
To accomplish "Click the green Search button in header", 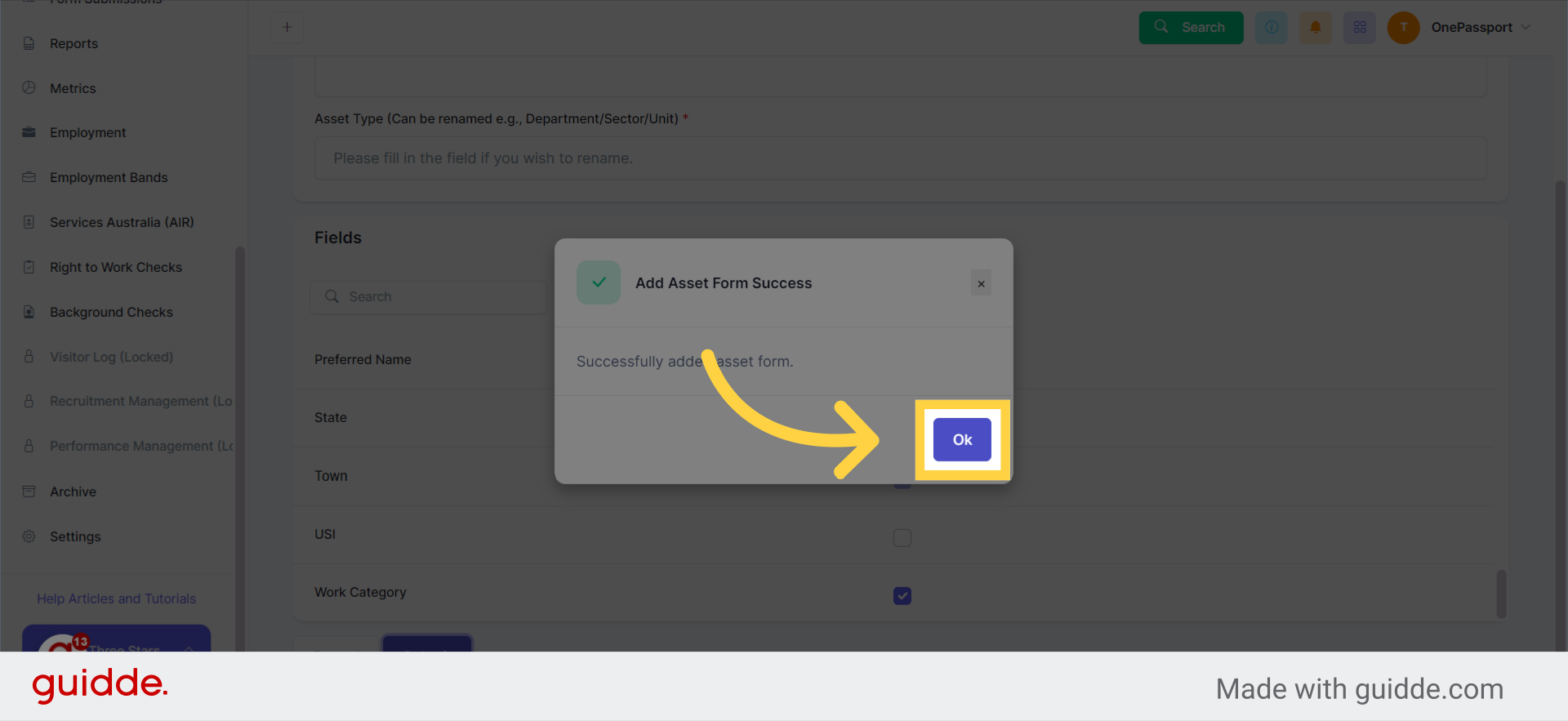I will [1191, 27].
